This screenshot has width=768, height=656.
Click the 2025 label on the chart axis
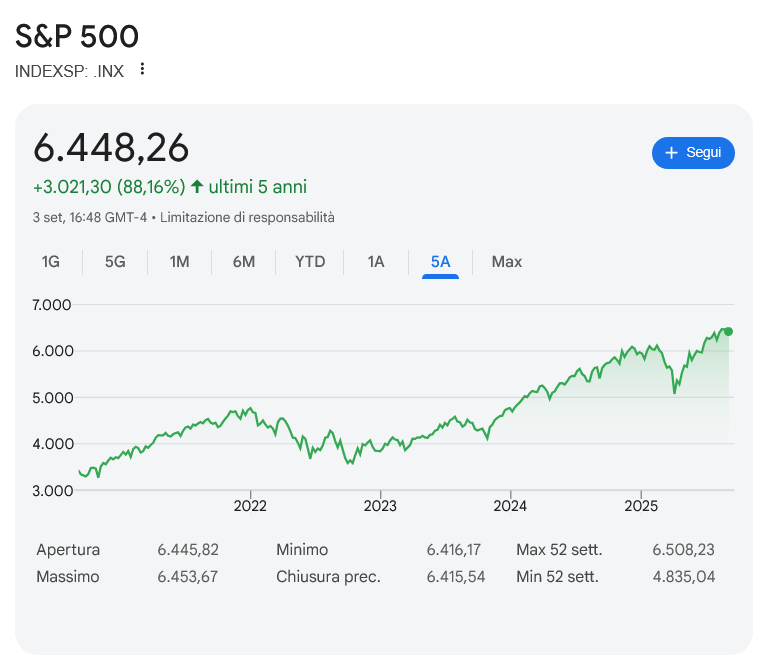click(x=640, y=505)
